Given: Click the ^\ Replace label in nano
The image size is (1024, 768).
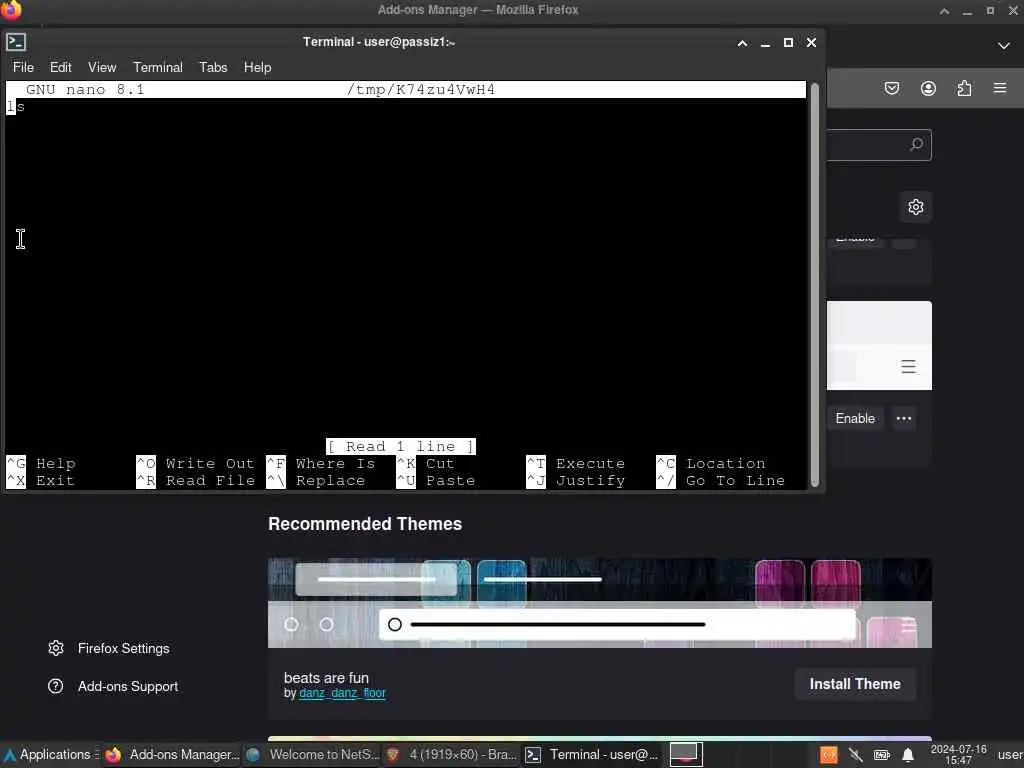Looking at the screenshot, I should pyautogui.click(x=316, y=481).
